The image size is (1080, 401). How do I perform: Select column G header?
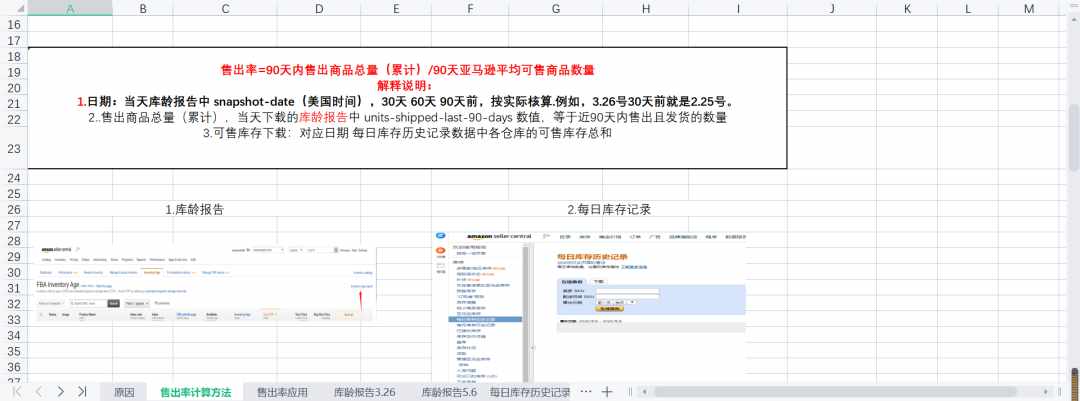pos(555,8)
